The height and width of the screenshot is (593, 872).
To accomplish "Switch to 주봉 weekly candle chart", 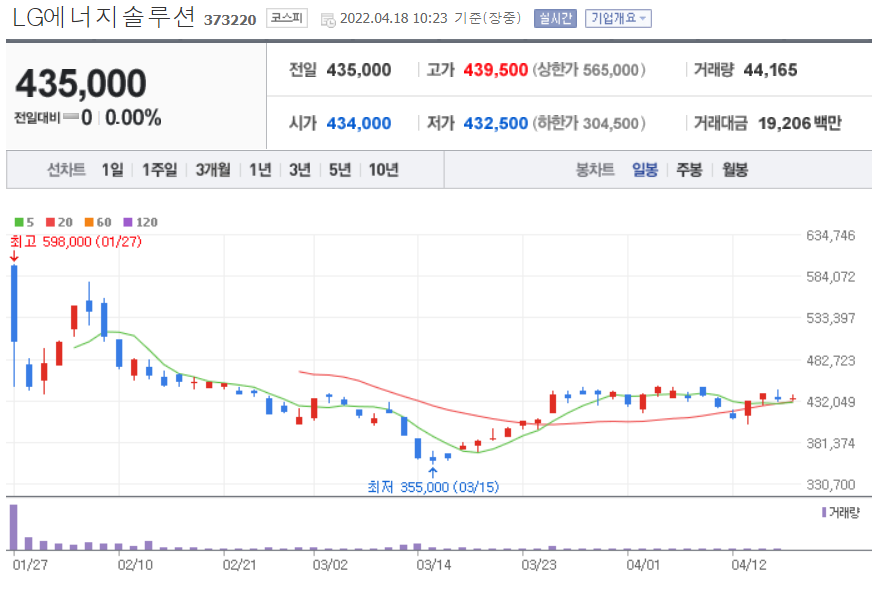I will coord(689,169).
